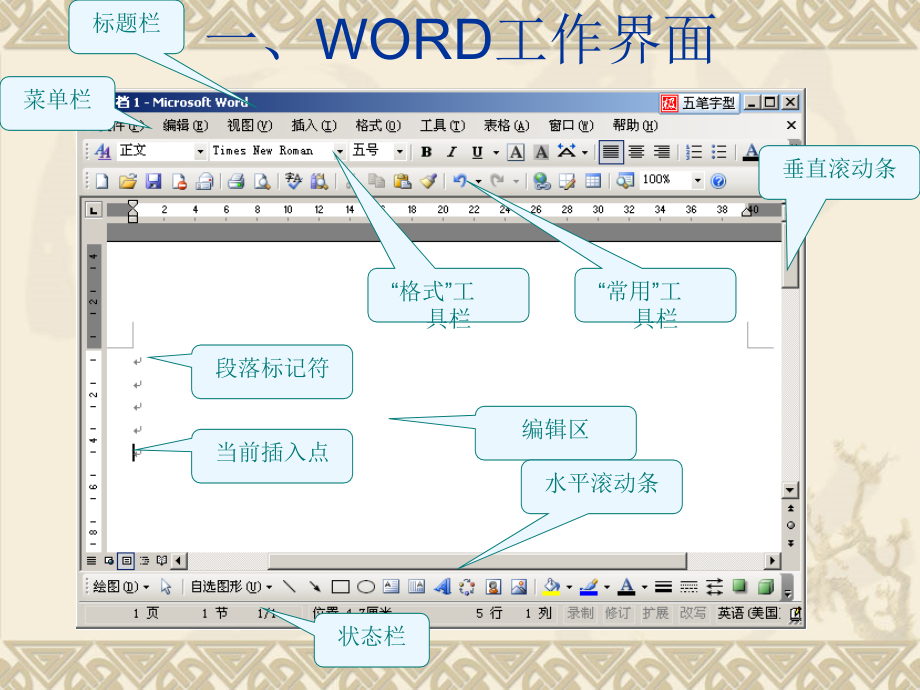Toggle Italic formatting
Screen dimensions: 920x690
452,152
